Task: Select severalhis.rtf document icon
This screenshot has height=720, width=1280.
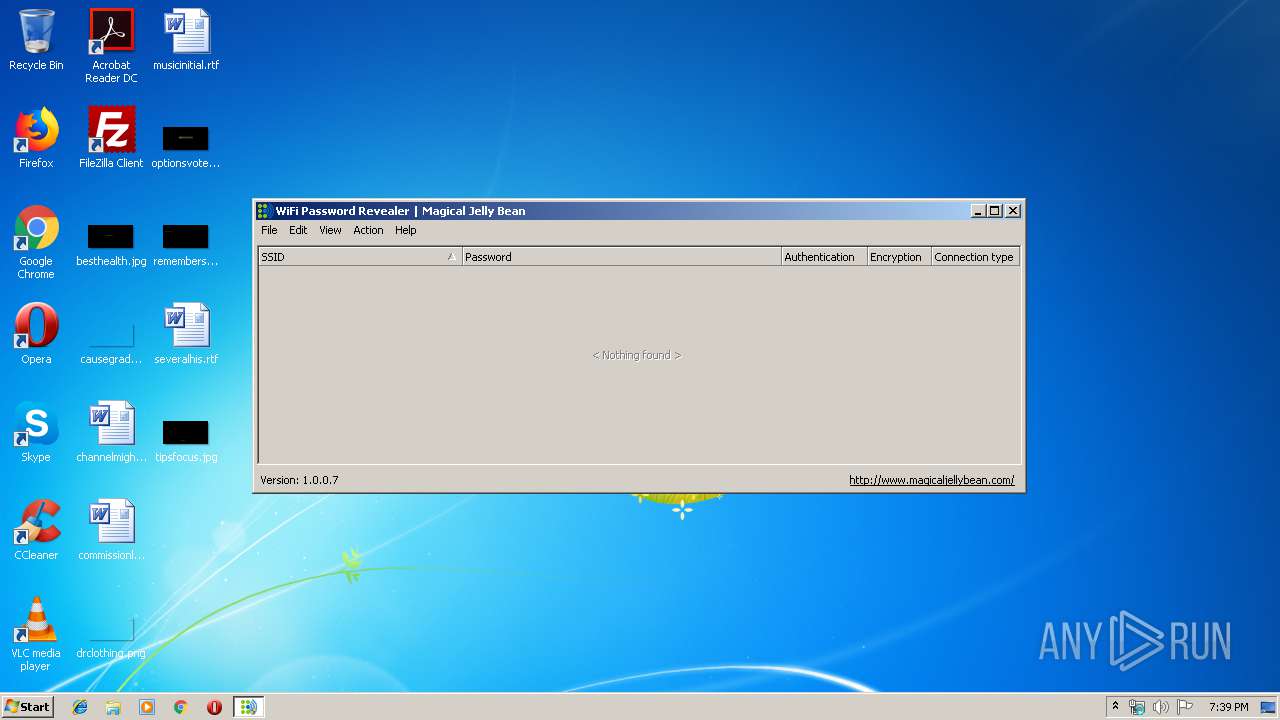Action: pyautogui.click(x=186, y=334)
